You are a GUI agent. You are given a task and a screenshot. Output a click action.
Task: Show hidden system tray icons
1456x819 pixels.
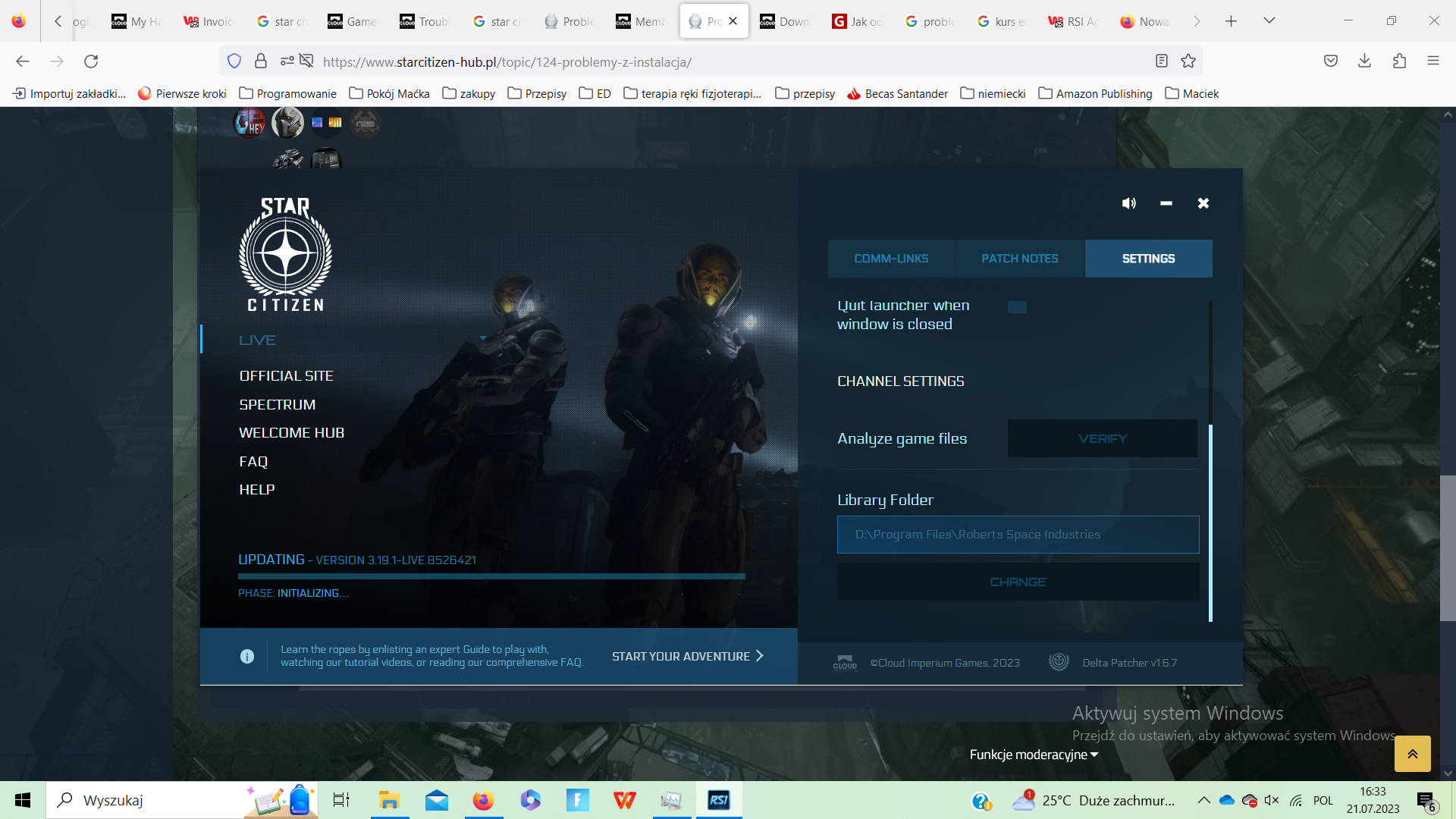[x=1203, y=800]
